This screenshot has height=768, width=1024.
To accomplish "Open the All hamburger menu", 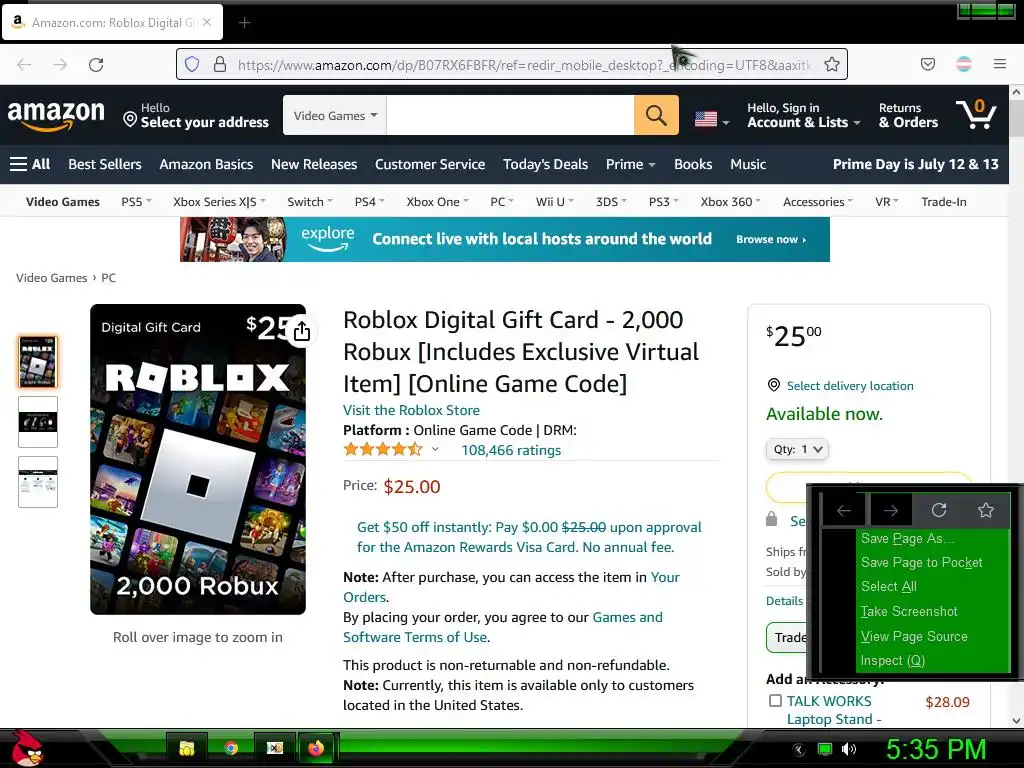I will (30, 164).
